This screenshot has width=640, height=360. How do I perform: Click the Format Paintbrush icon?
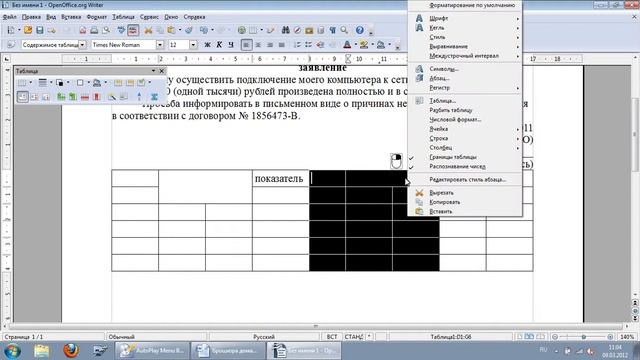click(x=189, y=30)
